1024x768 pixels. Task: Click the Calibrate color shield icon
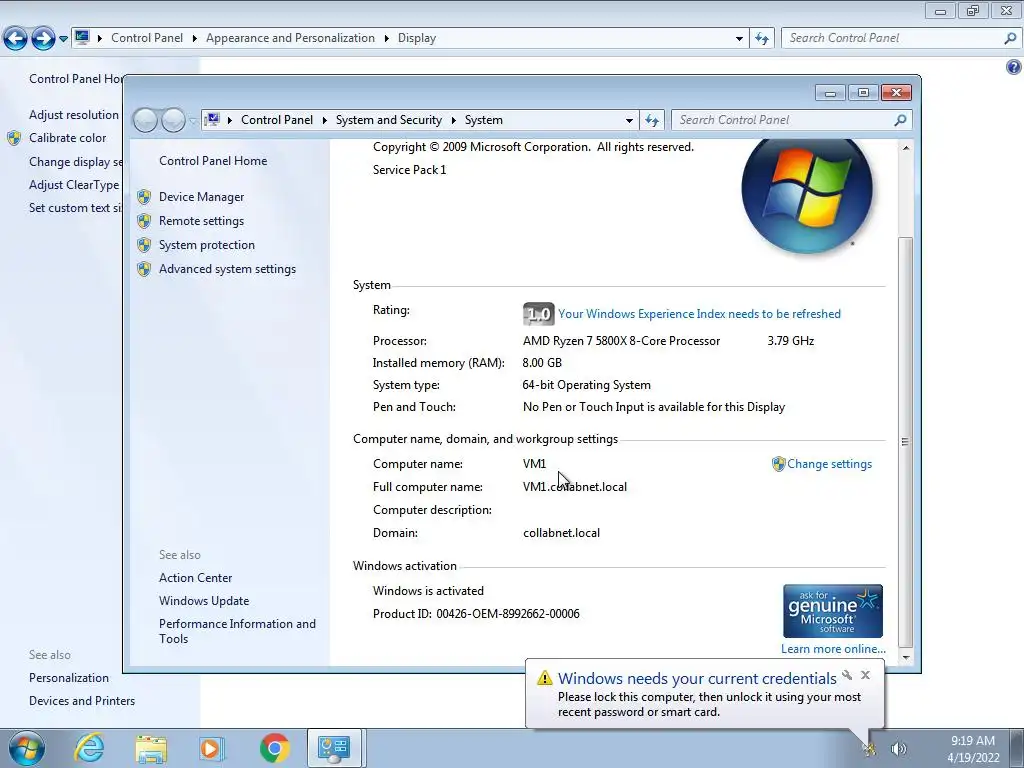(14, 138)
